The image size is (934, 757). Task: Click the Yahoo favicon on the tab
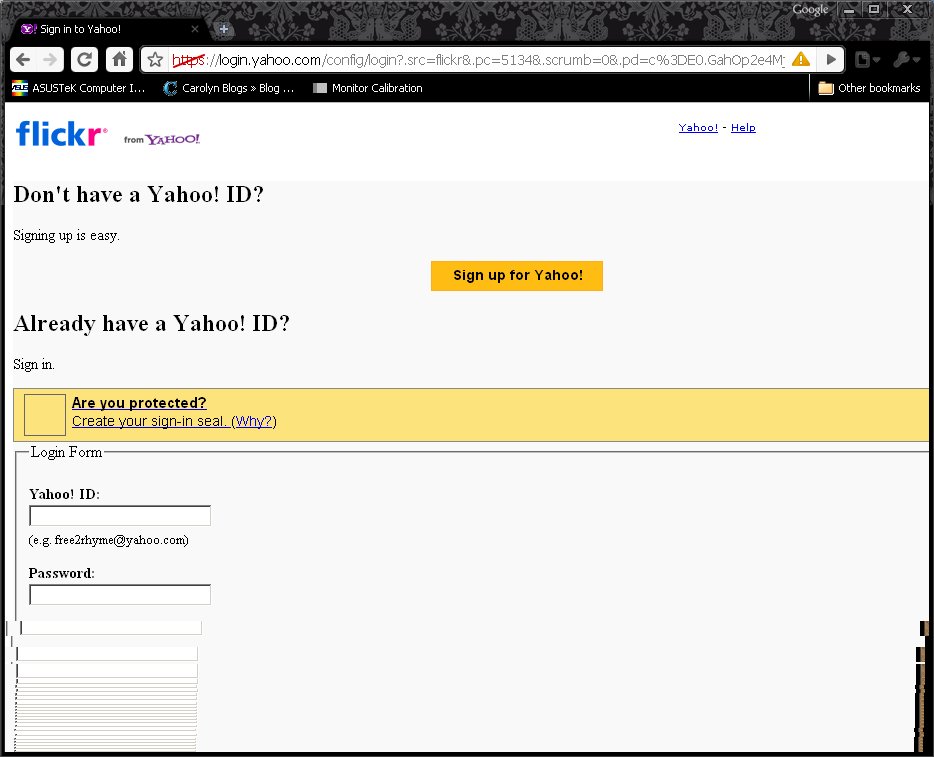point(29,29)
